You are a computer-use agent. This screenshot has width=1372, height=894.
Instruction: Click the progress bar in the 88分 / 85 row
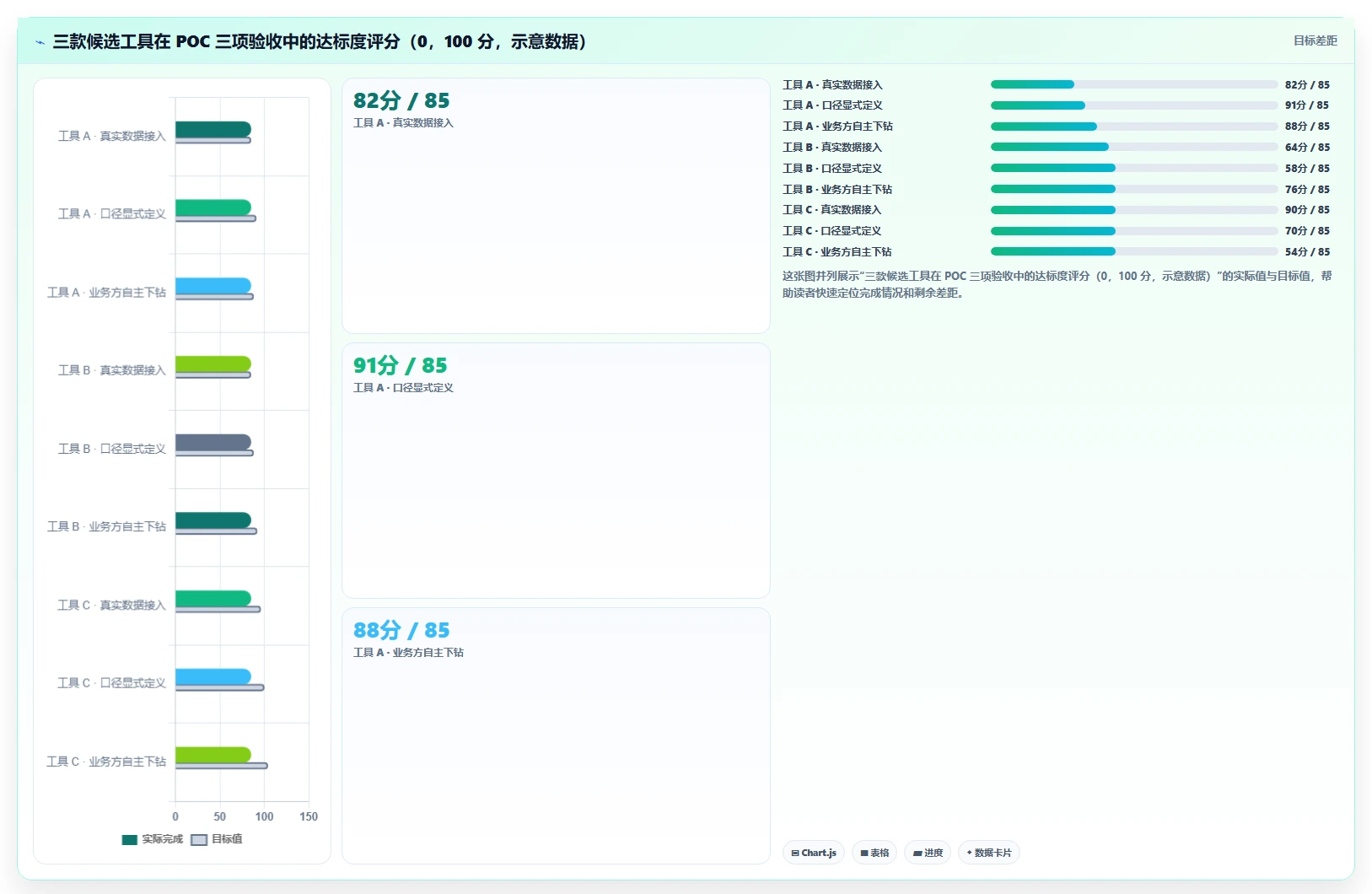tap(1134, 127)
